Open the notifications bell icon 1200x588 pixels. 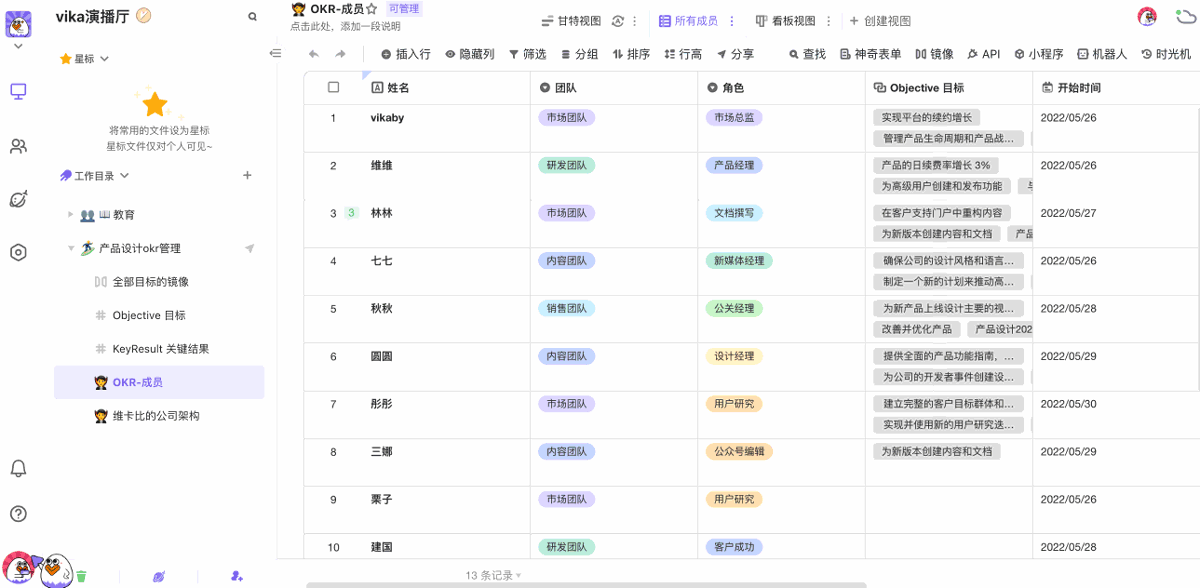[18, 468]
